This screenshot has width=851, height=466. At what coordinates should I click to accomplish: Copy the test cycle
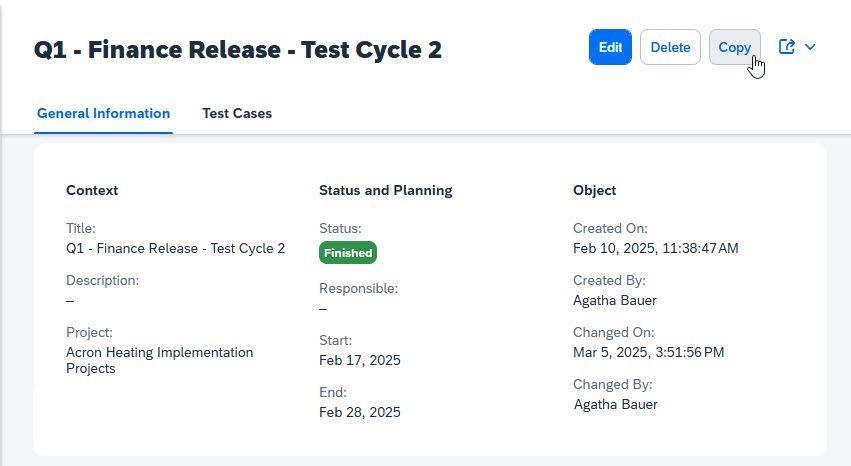734,47
